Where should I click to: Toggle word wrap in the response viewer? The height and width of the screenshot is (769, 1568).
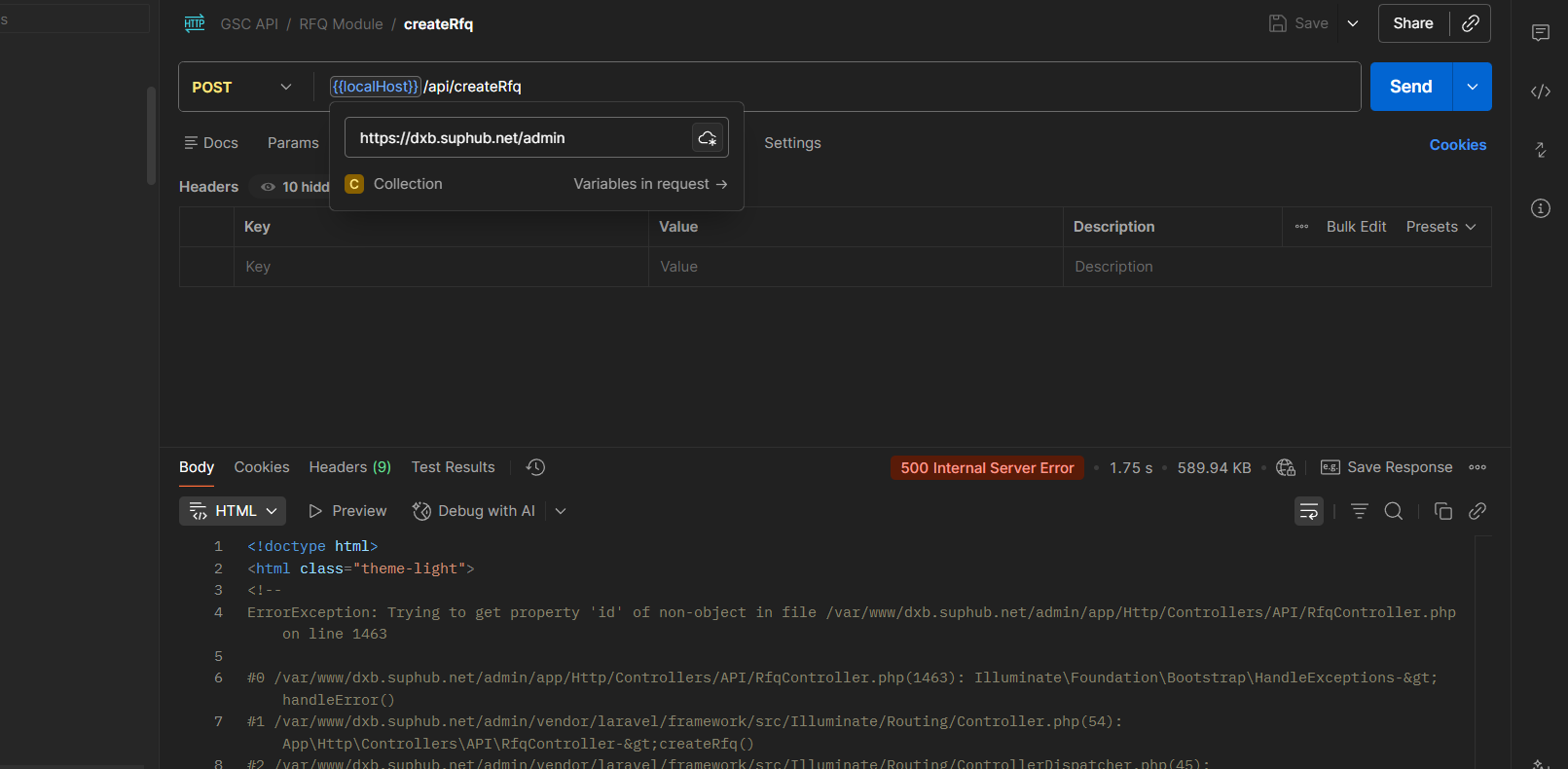pyautogui.click(x=1308, y=511)
